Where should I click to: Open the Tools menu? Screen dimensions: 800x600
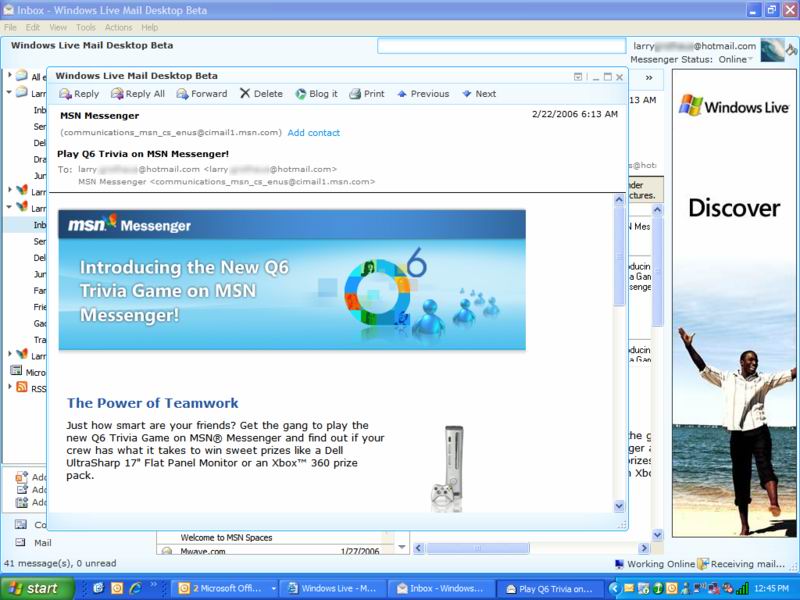pyautogui.click(x=86, y=28)
